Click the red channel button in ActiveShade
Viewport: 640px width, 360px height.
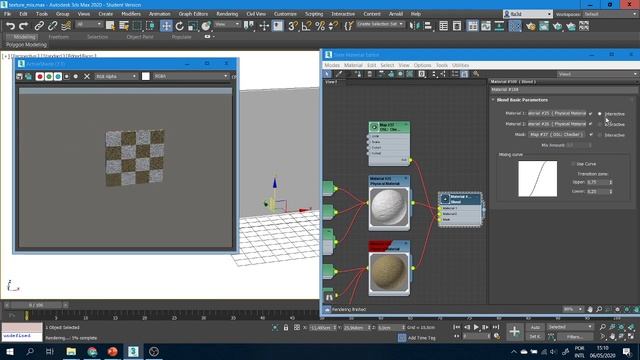(x=40, y=76)
